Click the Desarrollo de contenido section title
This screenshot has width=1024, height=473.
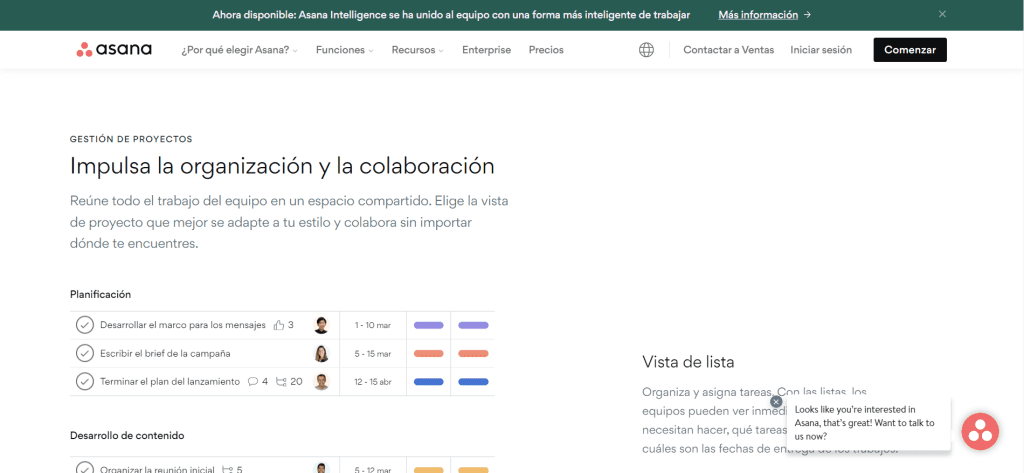(x=127, y=435)
